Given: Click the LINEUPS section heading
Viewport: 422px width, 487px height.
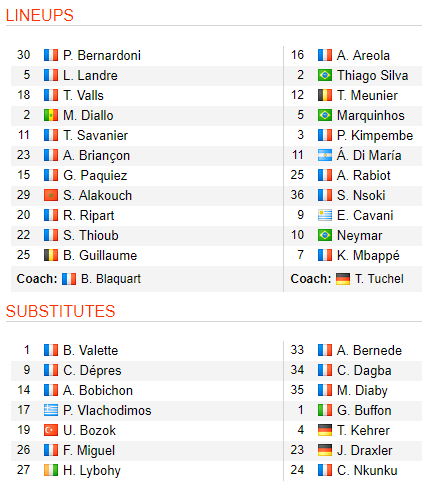Looking at the screenshot, I should click(x=40, y=15).
